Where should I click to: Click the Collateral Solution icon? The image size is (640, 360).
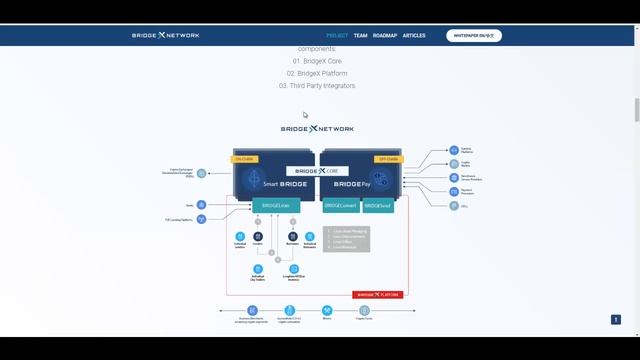[240, 236]
